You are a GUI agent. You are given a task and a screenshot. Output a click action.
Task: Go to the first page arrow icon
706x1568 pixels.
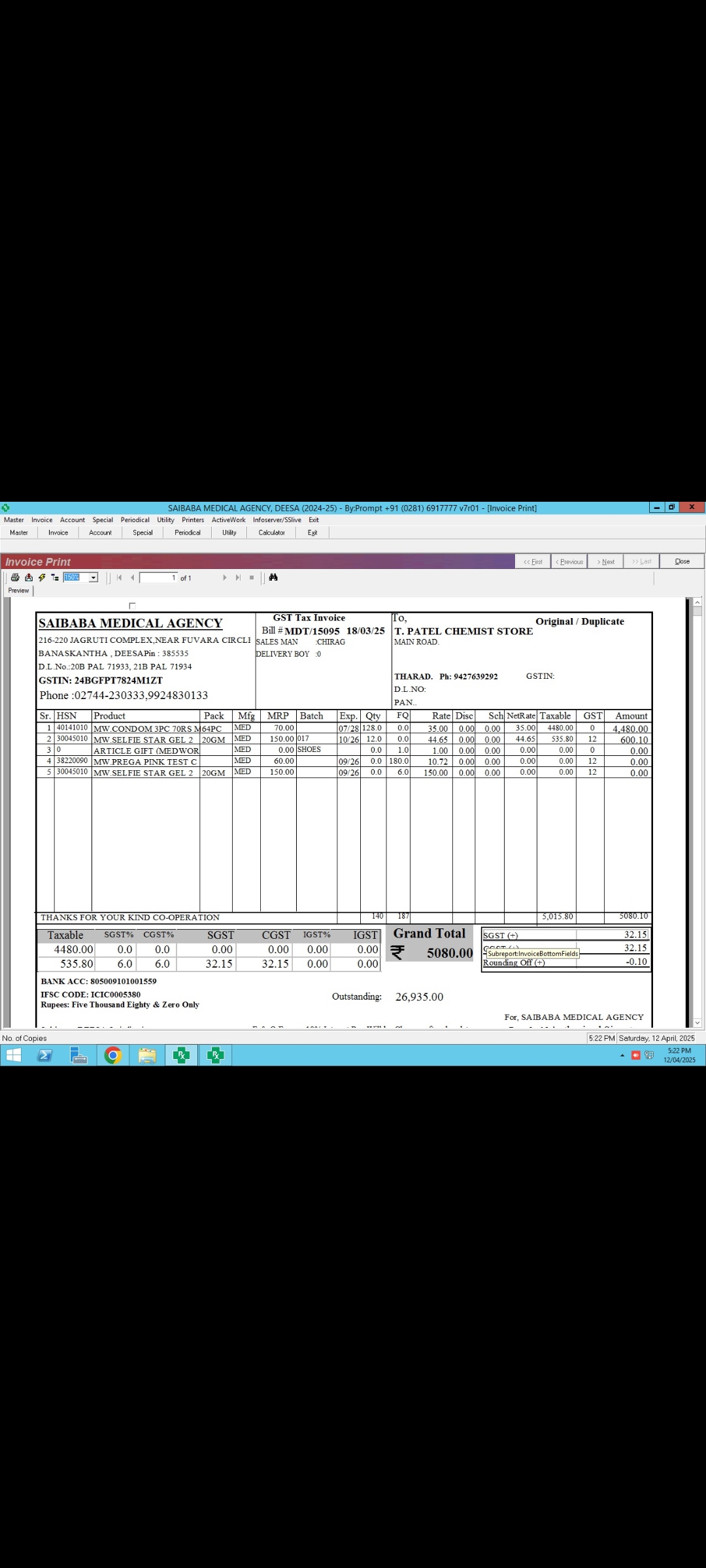pyautogui.click(x=119, y=578)
